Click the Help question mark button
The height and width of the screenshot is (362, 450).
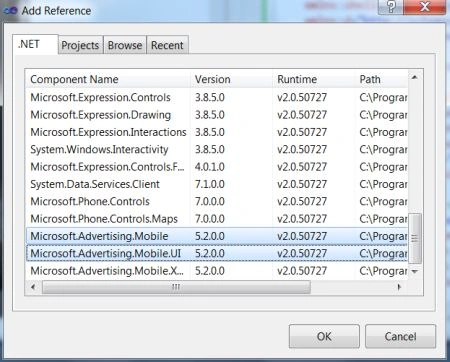pos(391,7)
